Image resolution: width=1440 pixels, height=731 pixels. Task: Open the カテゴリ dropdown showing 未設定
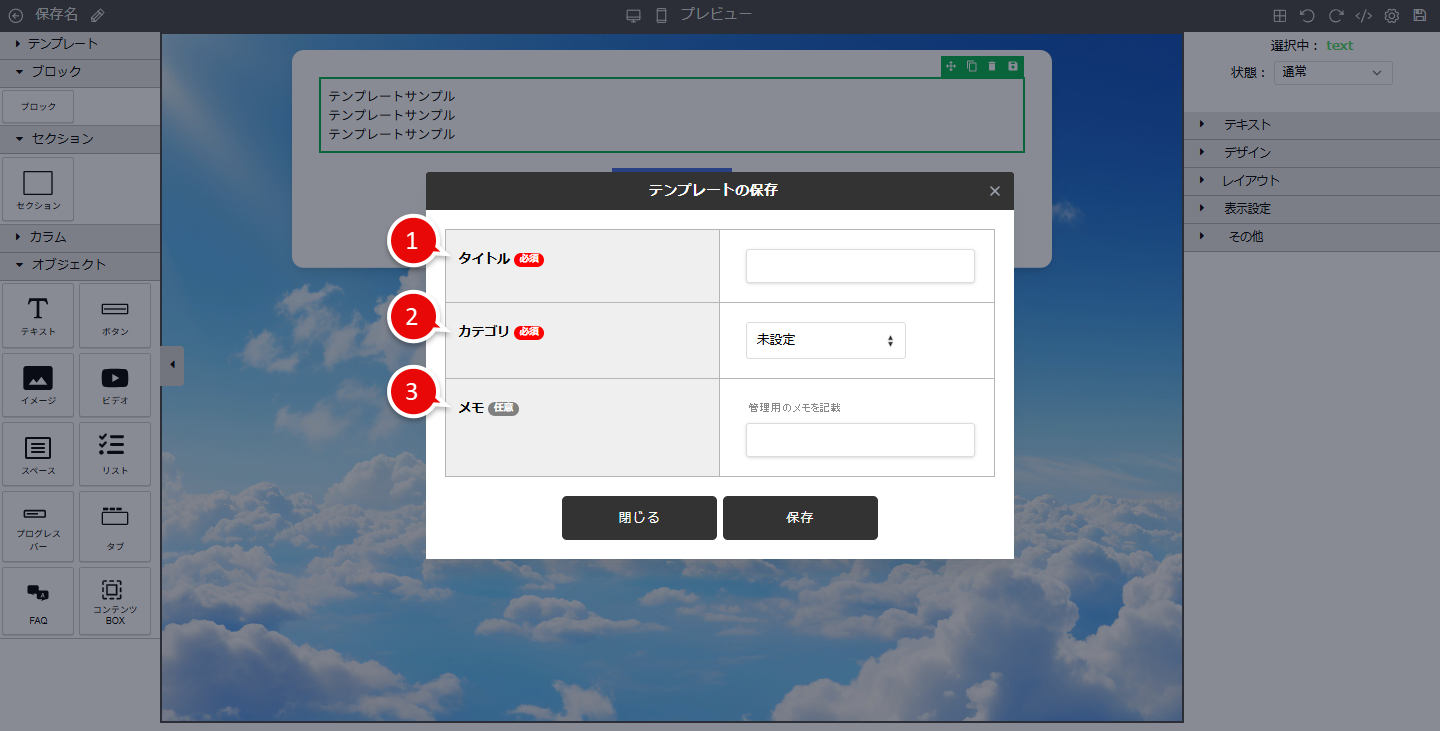point(825,340)
